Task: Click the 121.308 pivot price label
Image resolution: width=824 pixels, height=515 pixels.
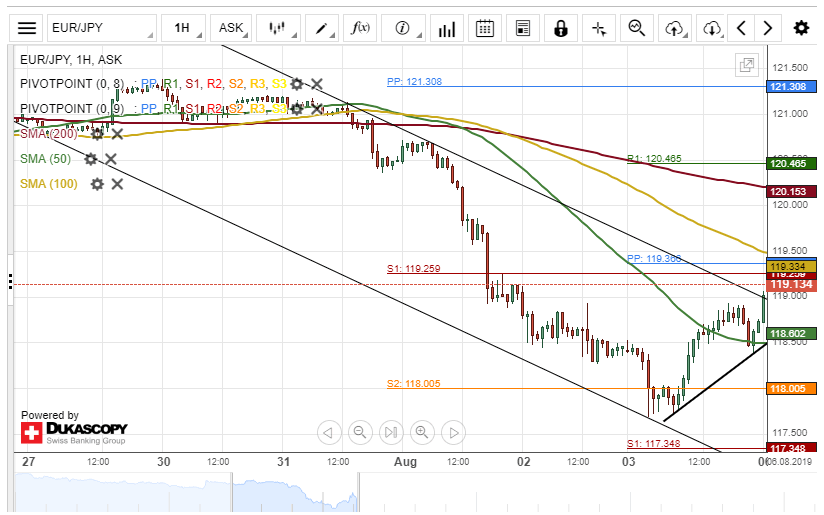Action: [x=791, y=87]
